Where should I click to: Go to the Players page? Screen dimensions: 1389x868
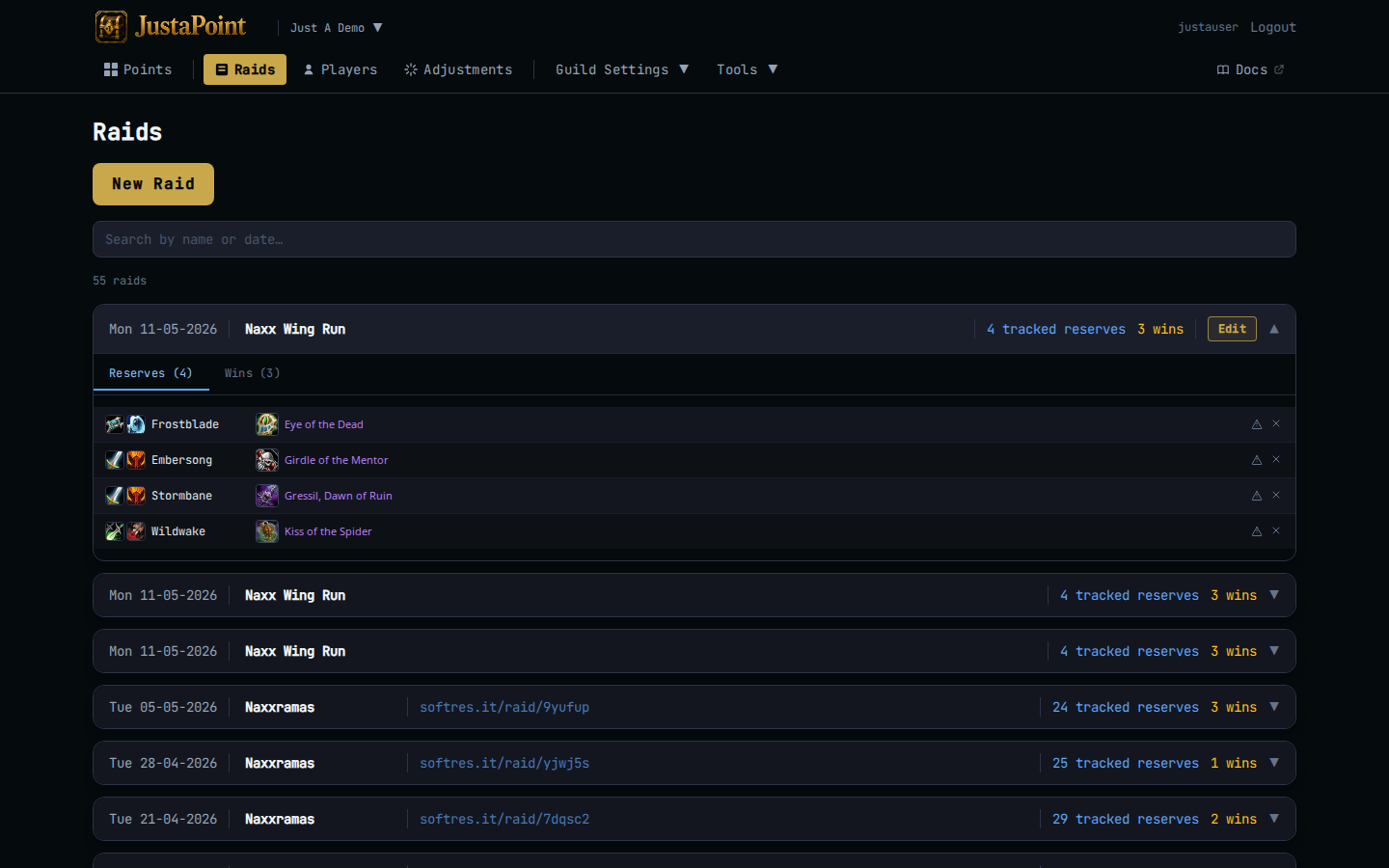click(340, 69)
